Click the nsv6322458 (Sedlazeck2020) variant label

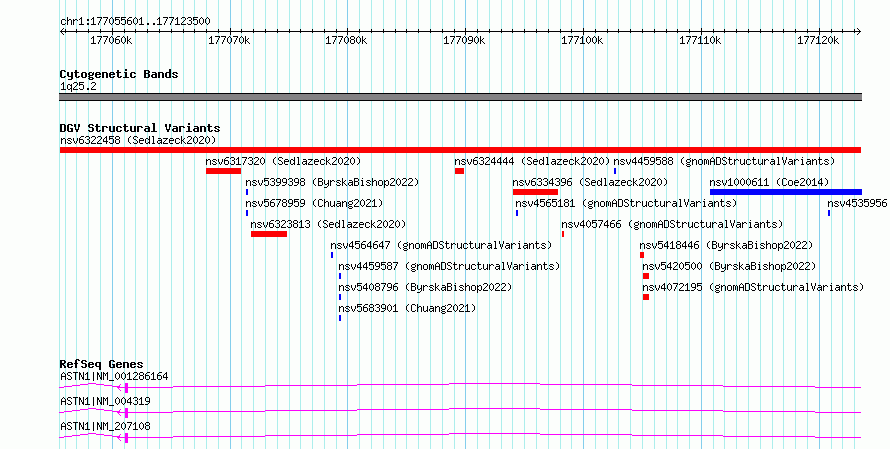coord(138,140)
